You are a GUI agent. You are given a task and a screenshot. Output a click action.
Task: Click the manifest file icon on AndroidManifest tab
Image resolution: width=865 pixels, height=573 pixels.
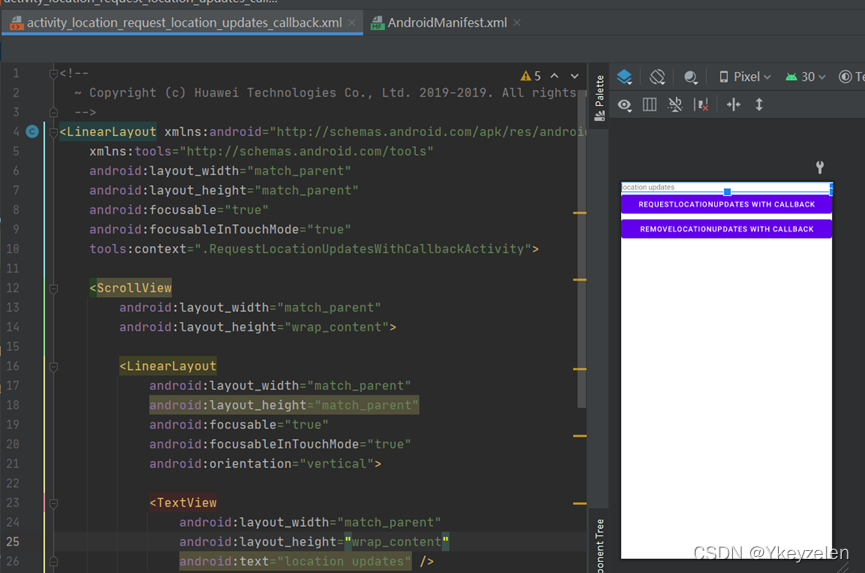tap(377, 23)
